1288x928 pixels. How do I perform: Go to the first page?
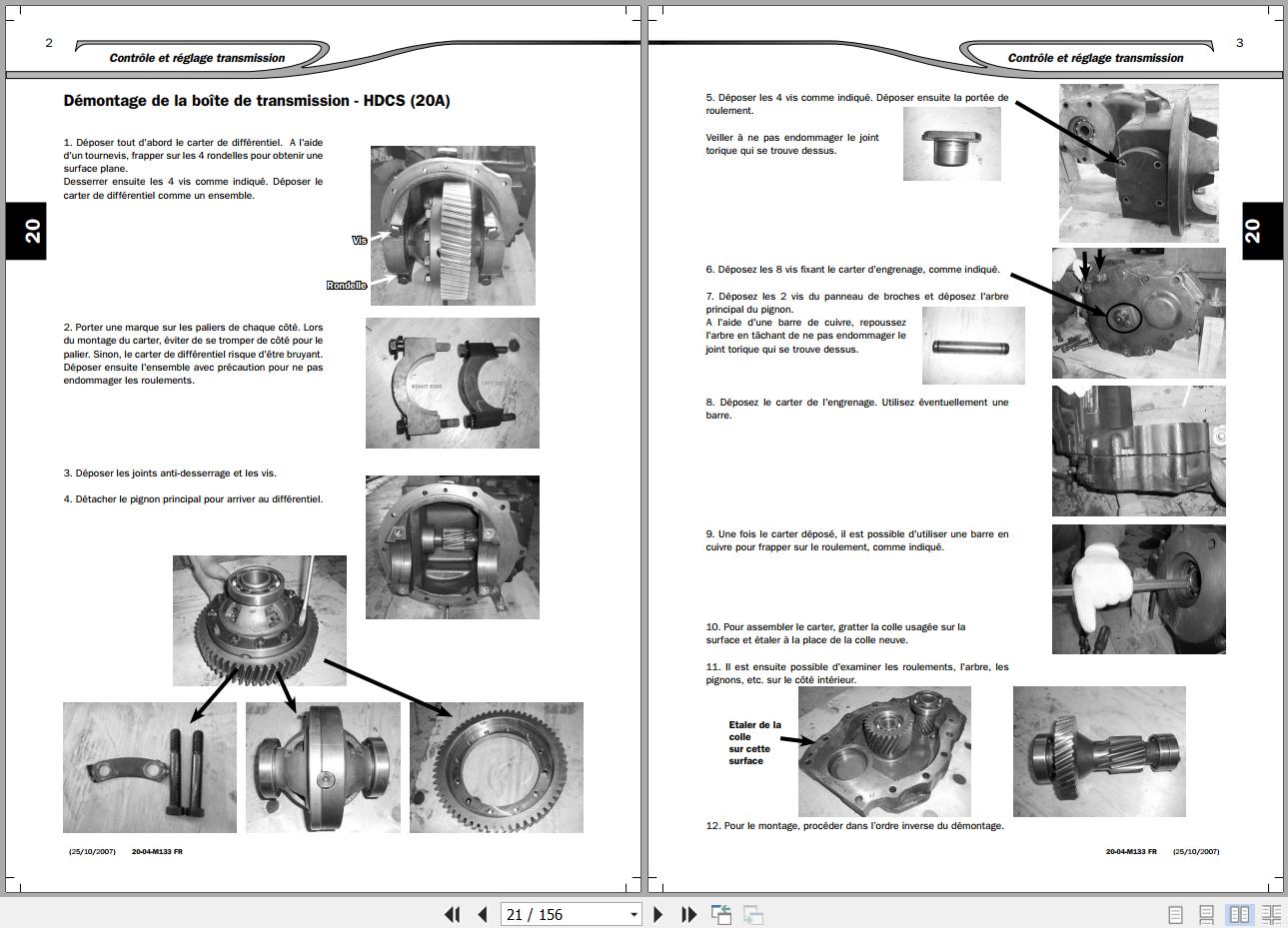point(452,914)
